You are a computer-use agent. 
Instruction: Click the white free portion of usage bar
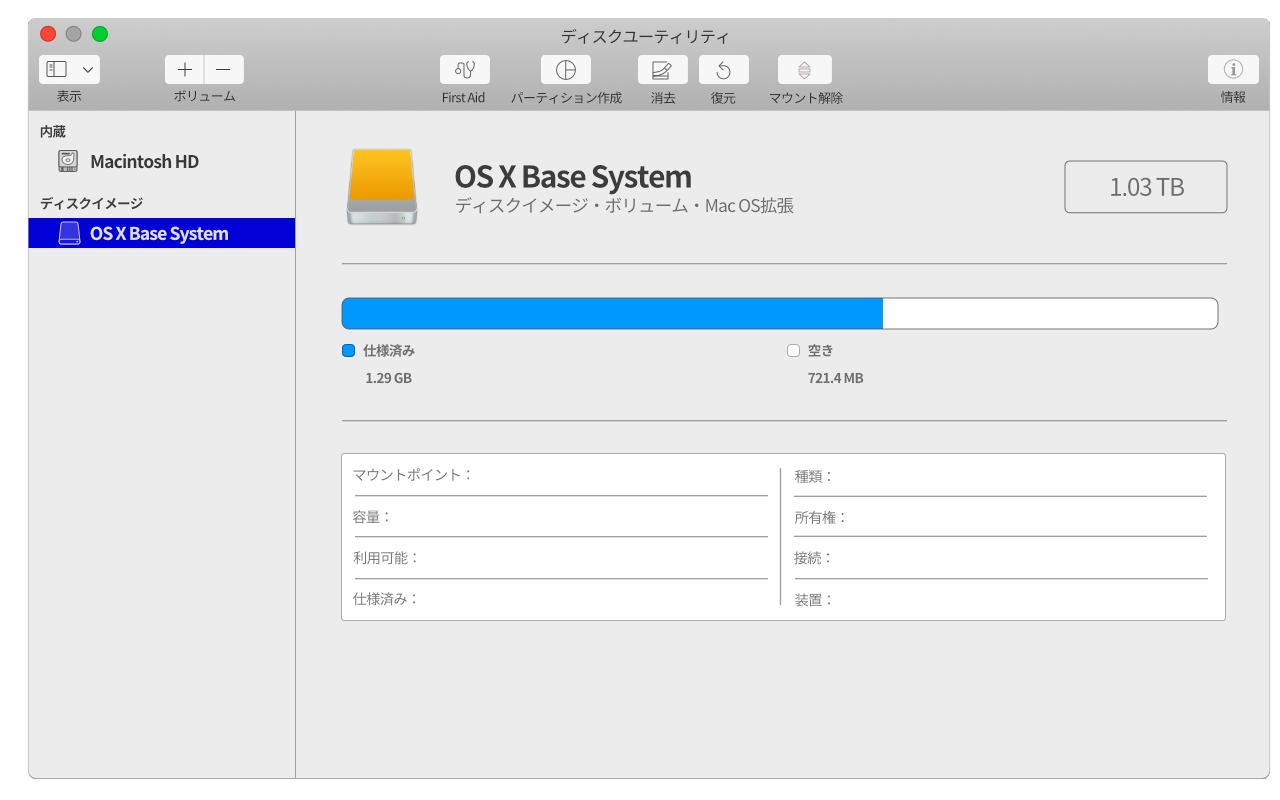click(x=1050, y=313)
